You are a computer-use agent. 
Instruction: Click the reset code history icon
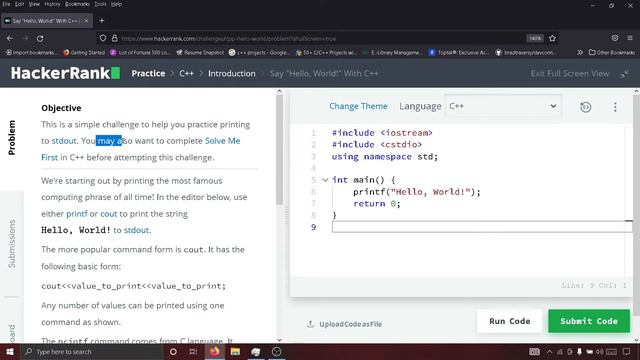pos(585,107)
